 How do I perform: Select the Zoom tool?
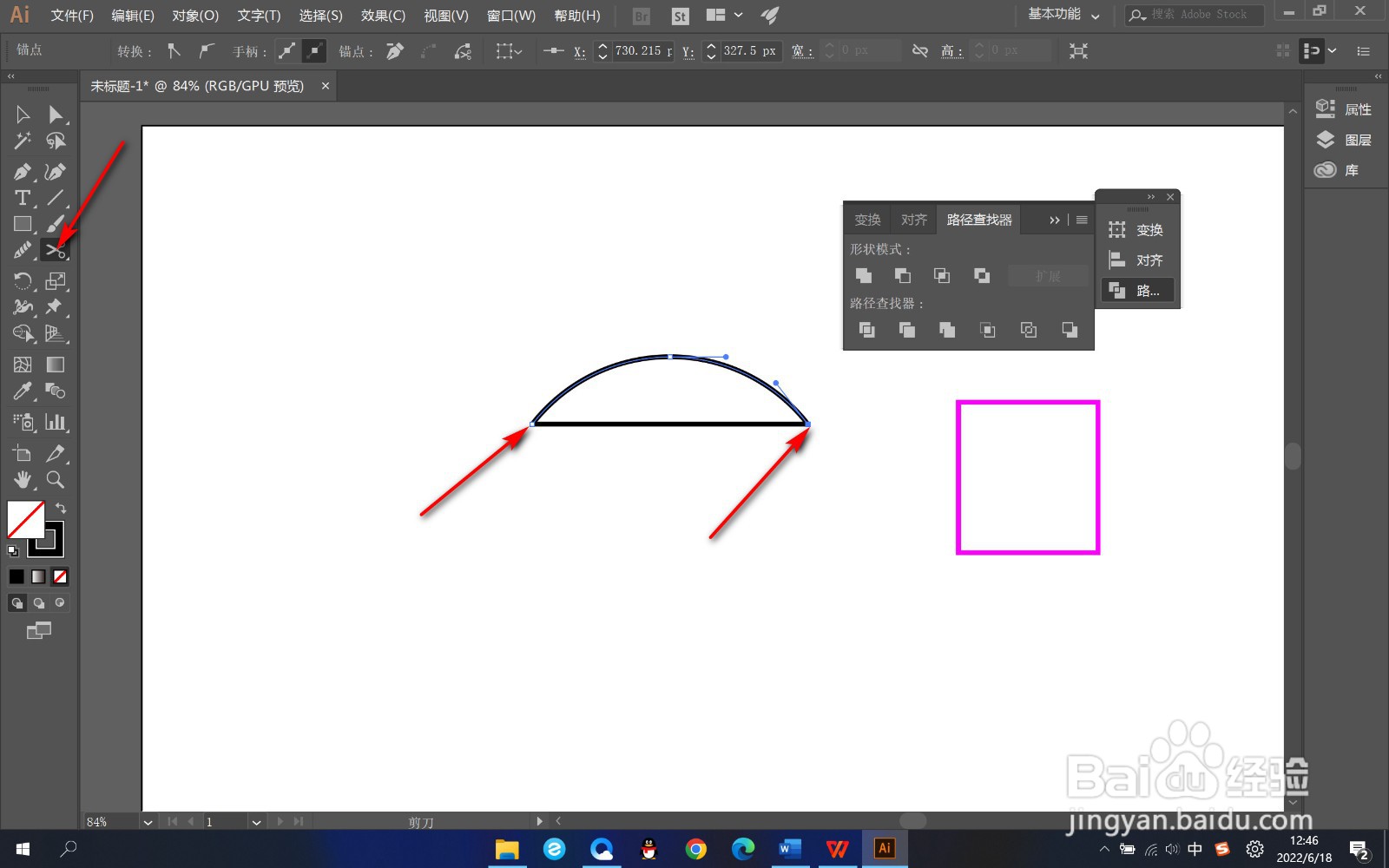point(56,479)
